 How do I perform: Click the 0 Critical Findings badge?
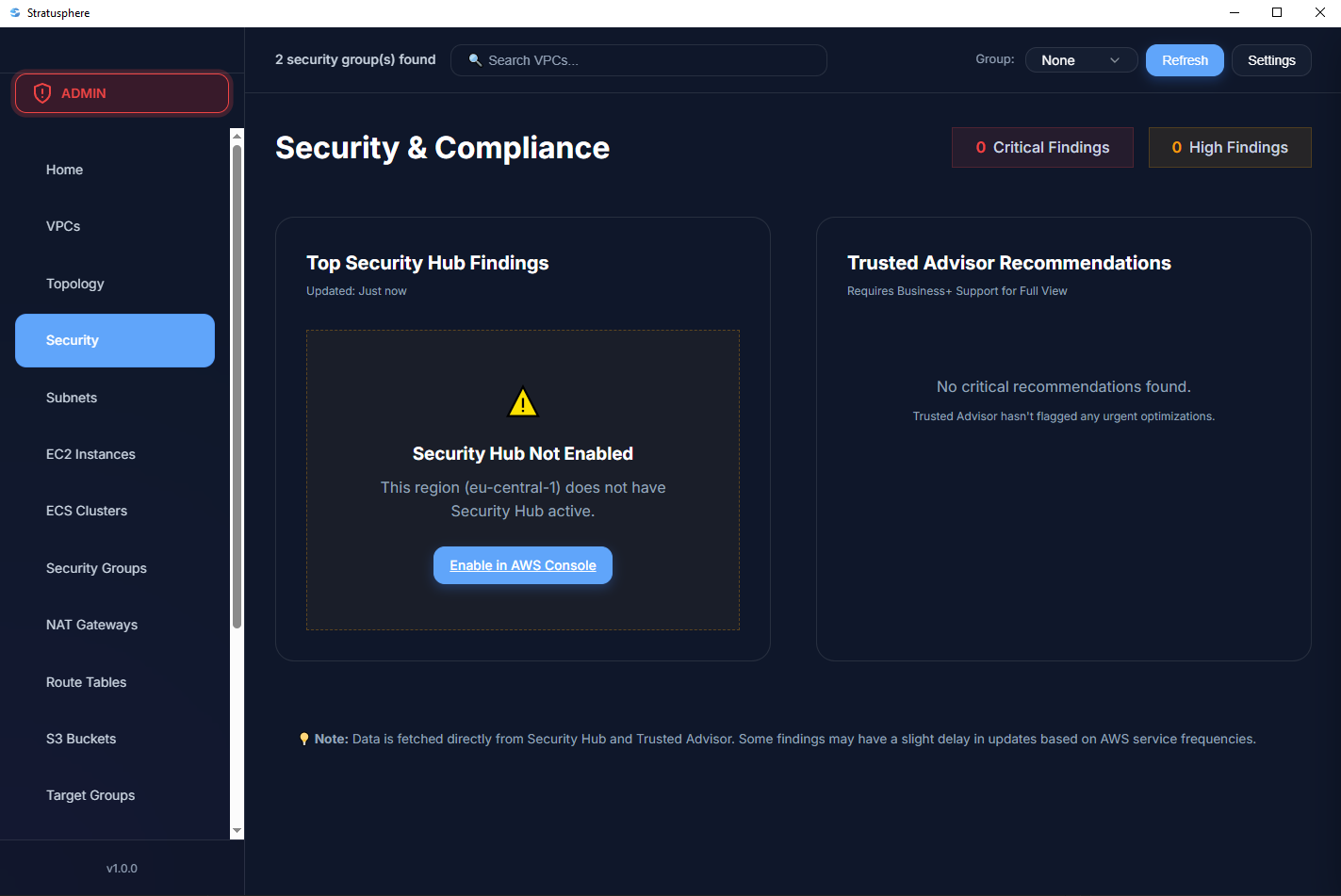[1042, 147]
